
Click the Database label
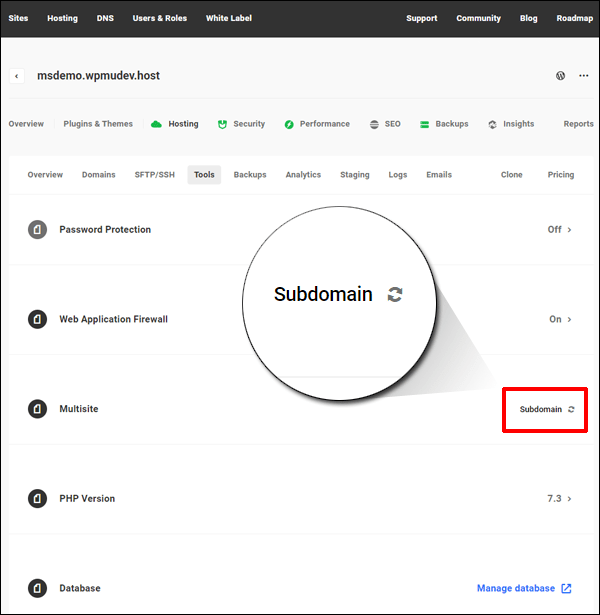pos(80,588)
